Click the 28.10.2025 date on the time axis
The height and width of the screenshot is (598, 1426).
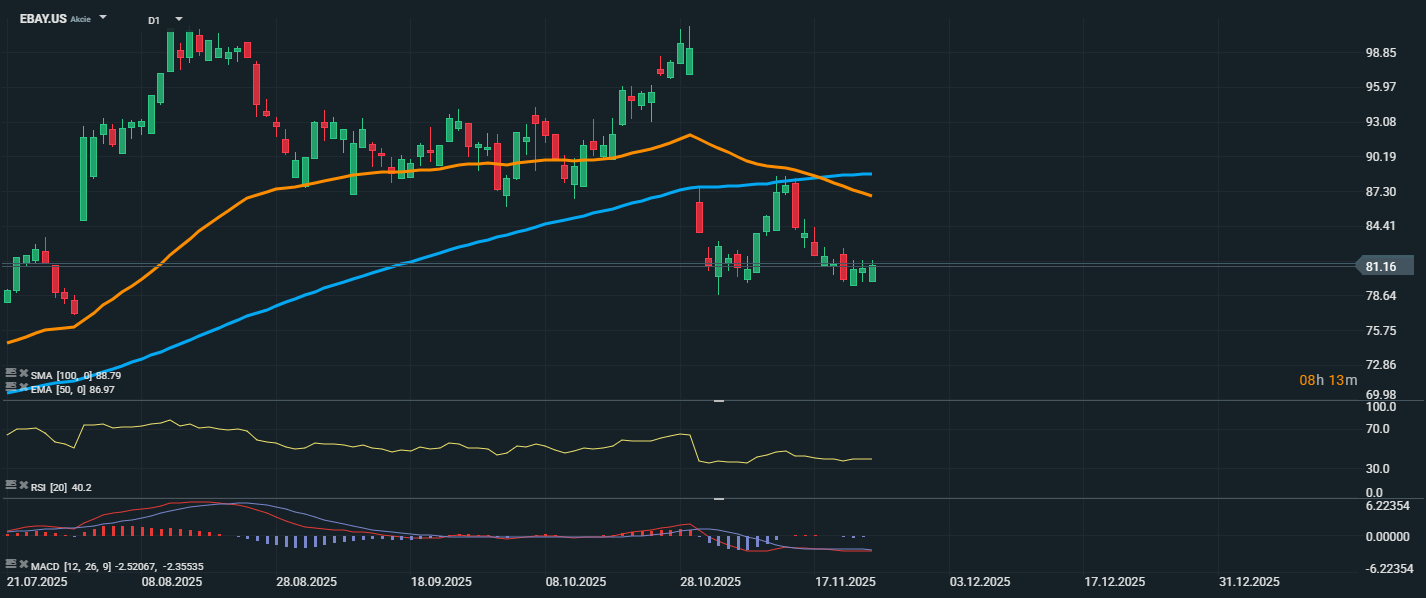click(710, 581)
